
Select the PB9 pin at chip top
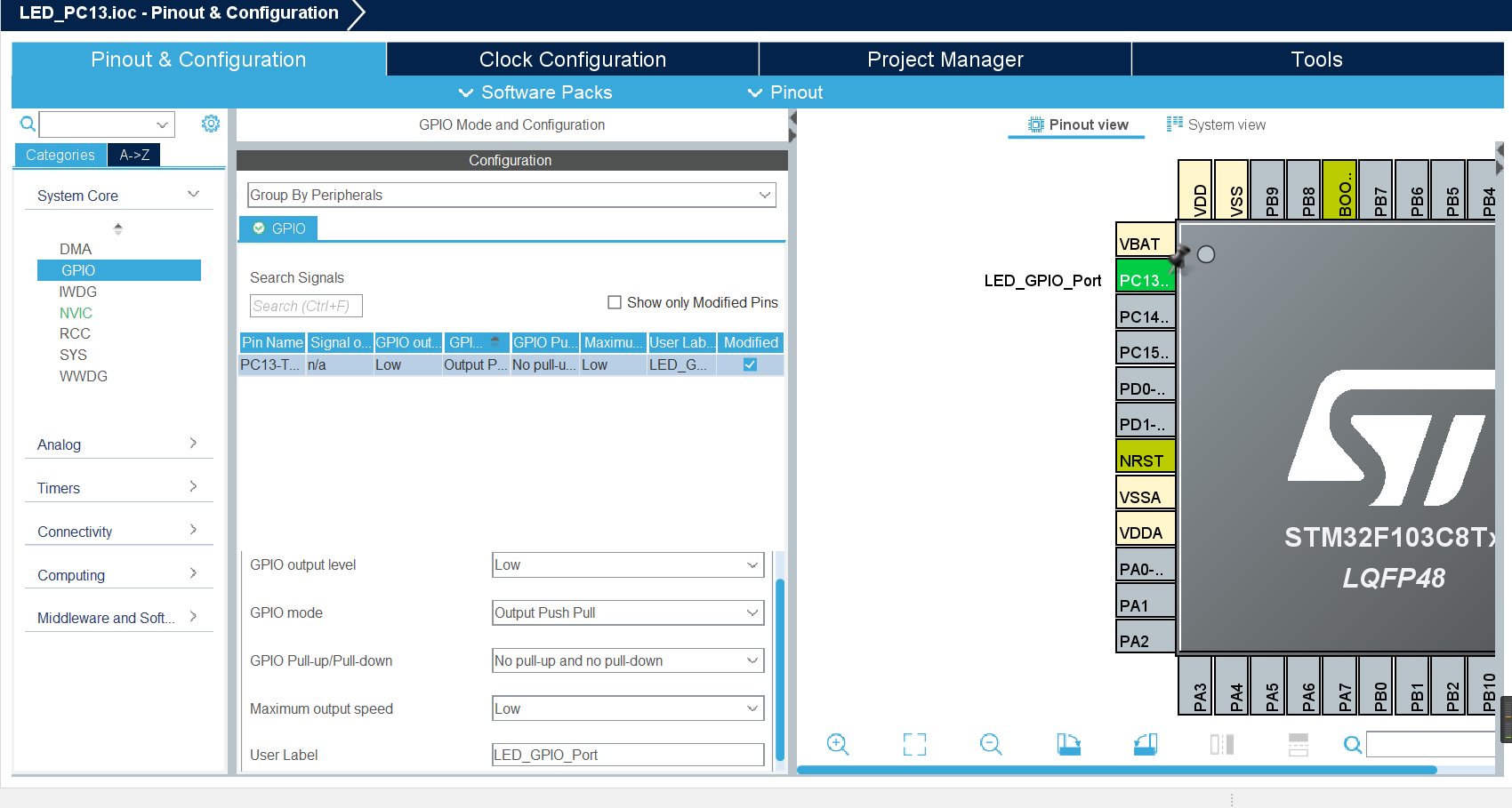pyautogui.click(x=1267, y=189)
